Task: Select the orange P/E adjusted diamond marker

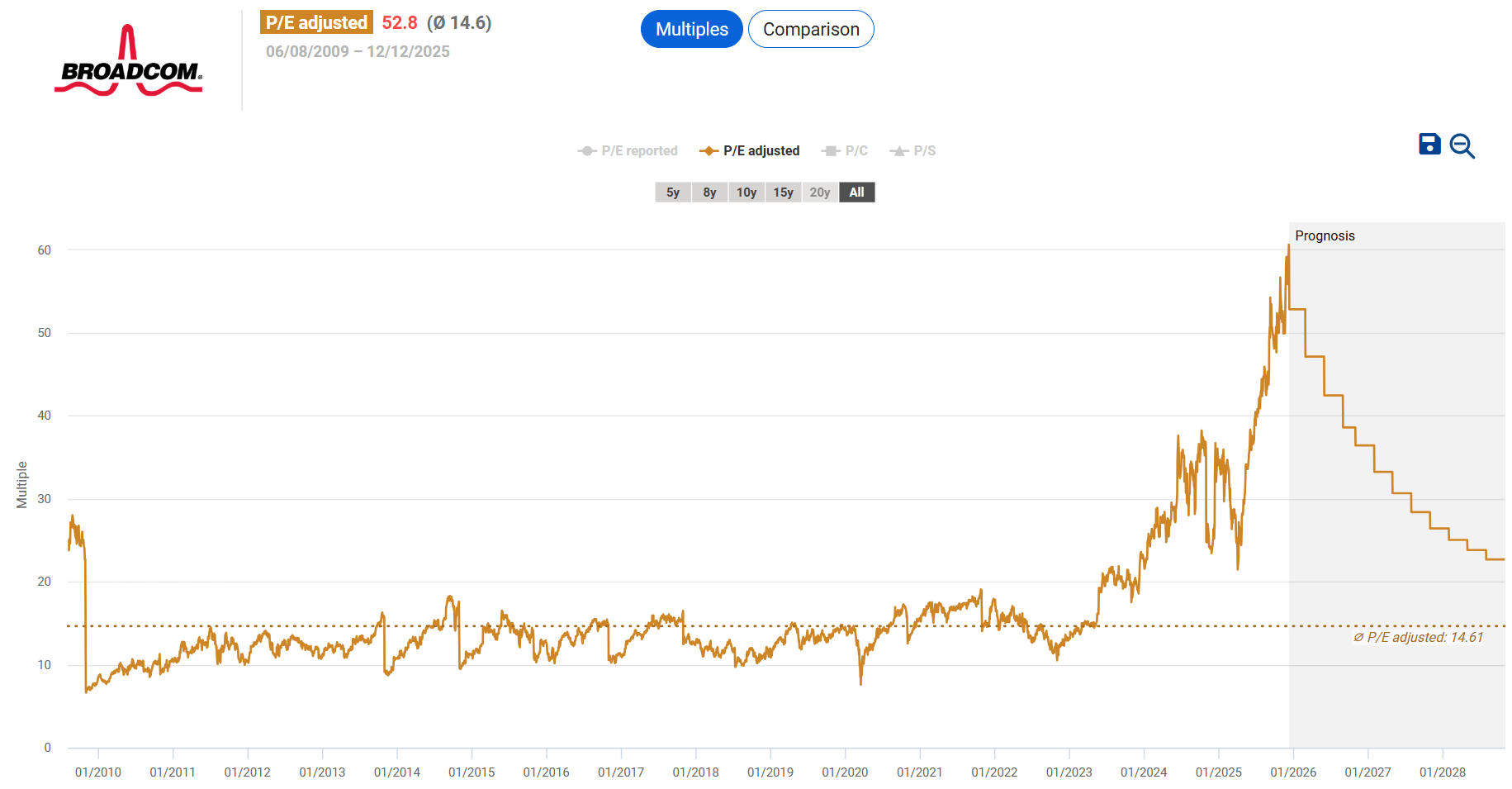Action: point(709,150)
